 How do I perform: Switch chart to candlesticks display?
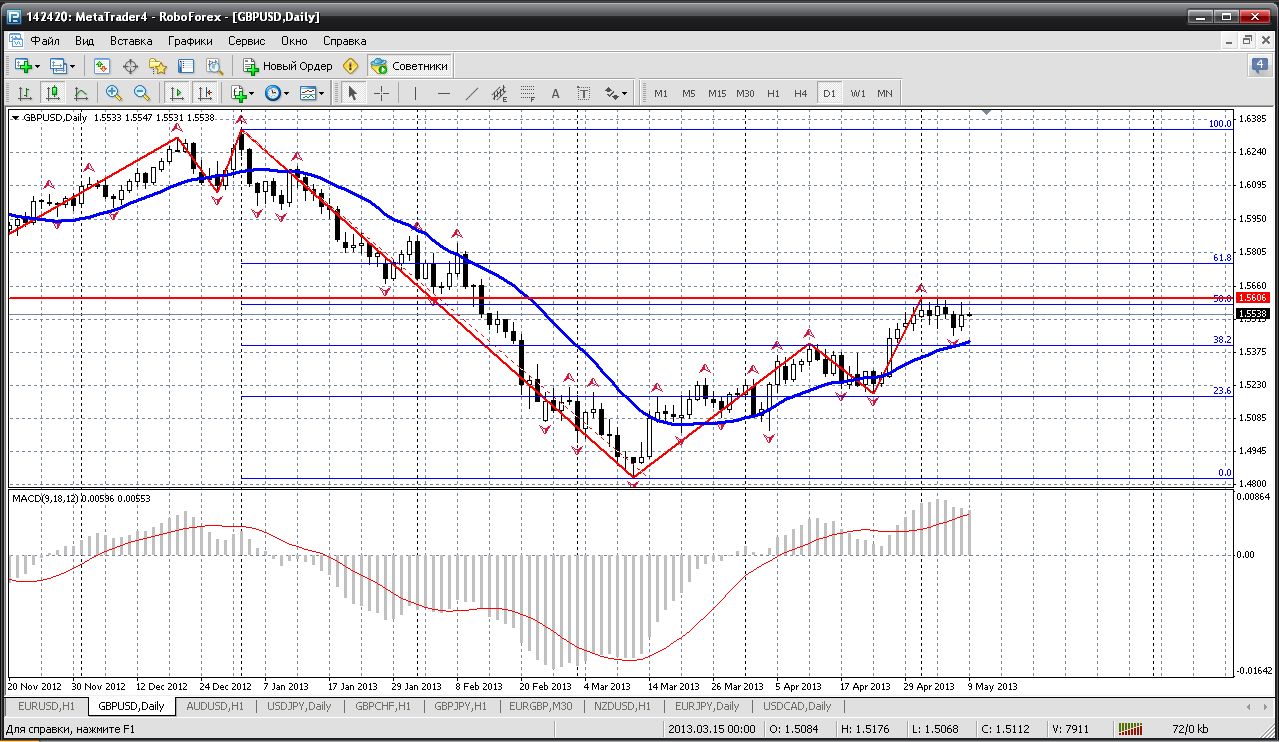53,93
